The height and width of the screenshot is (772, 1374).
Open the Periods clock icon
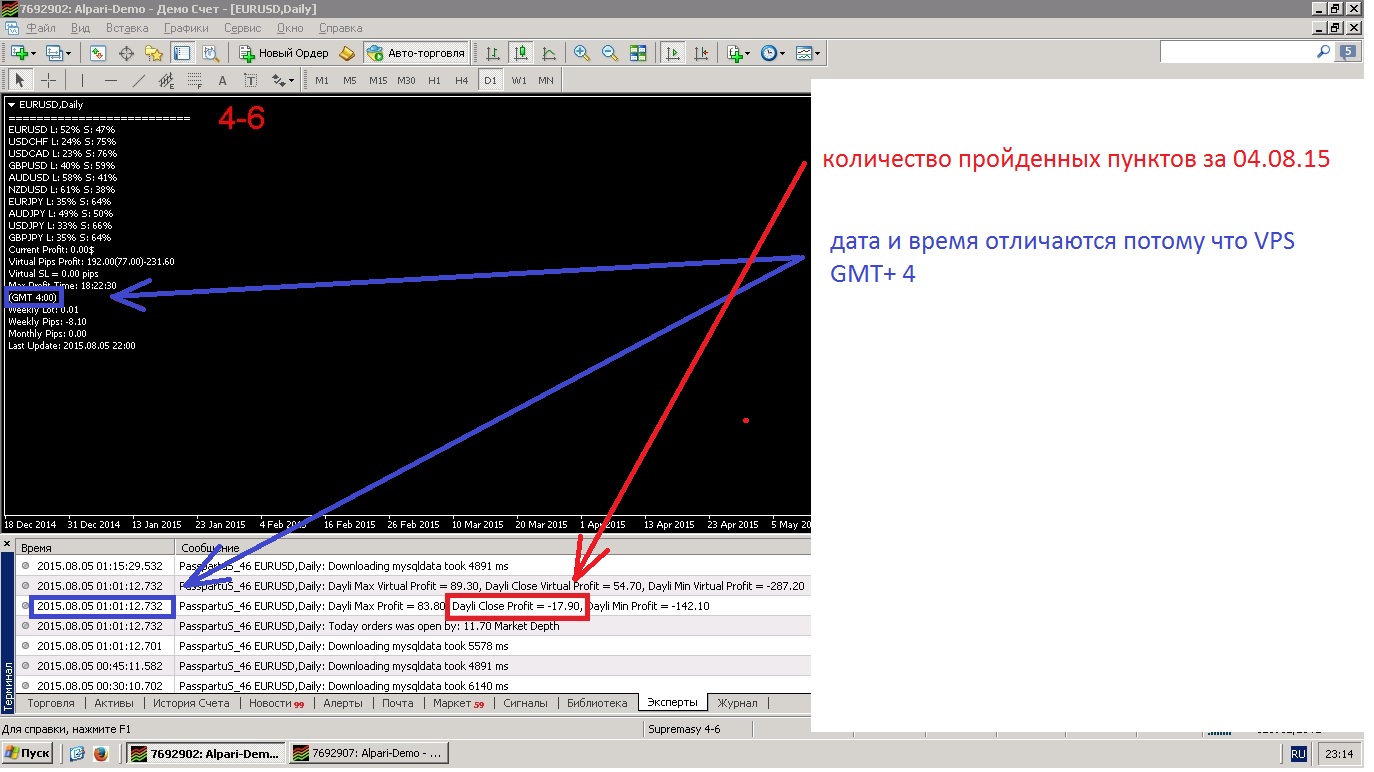point(768,53)
